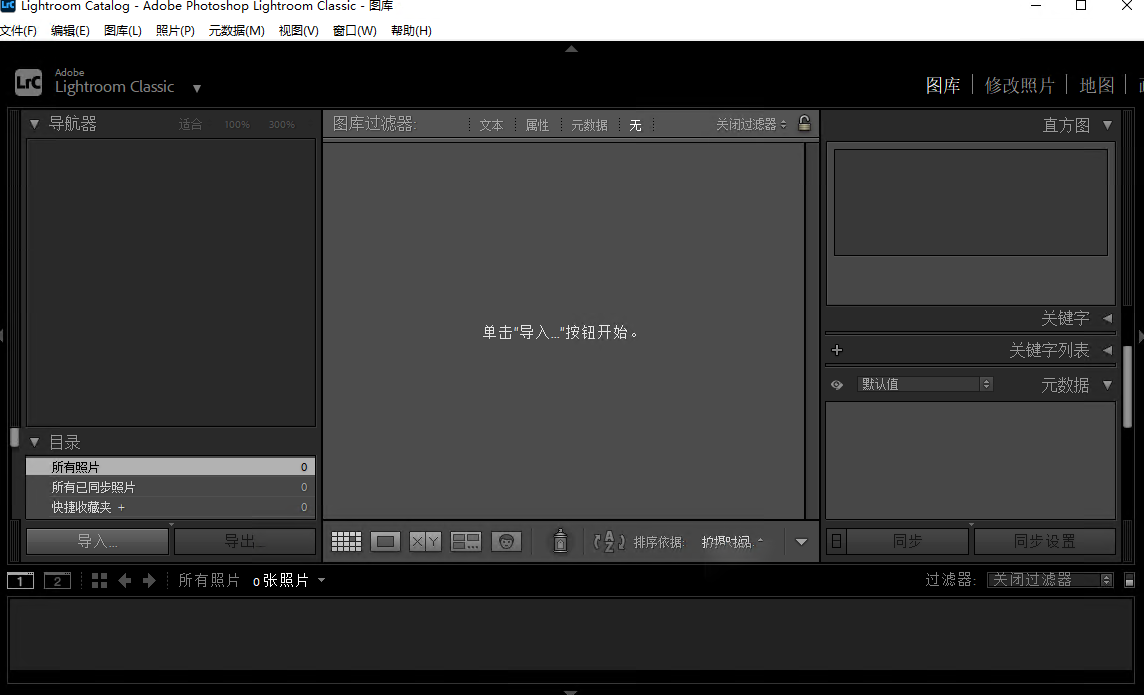Click filmstrip grid view icon
The height and width of the screenshot is (695, 1144).
pos(99,581)
